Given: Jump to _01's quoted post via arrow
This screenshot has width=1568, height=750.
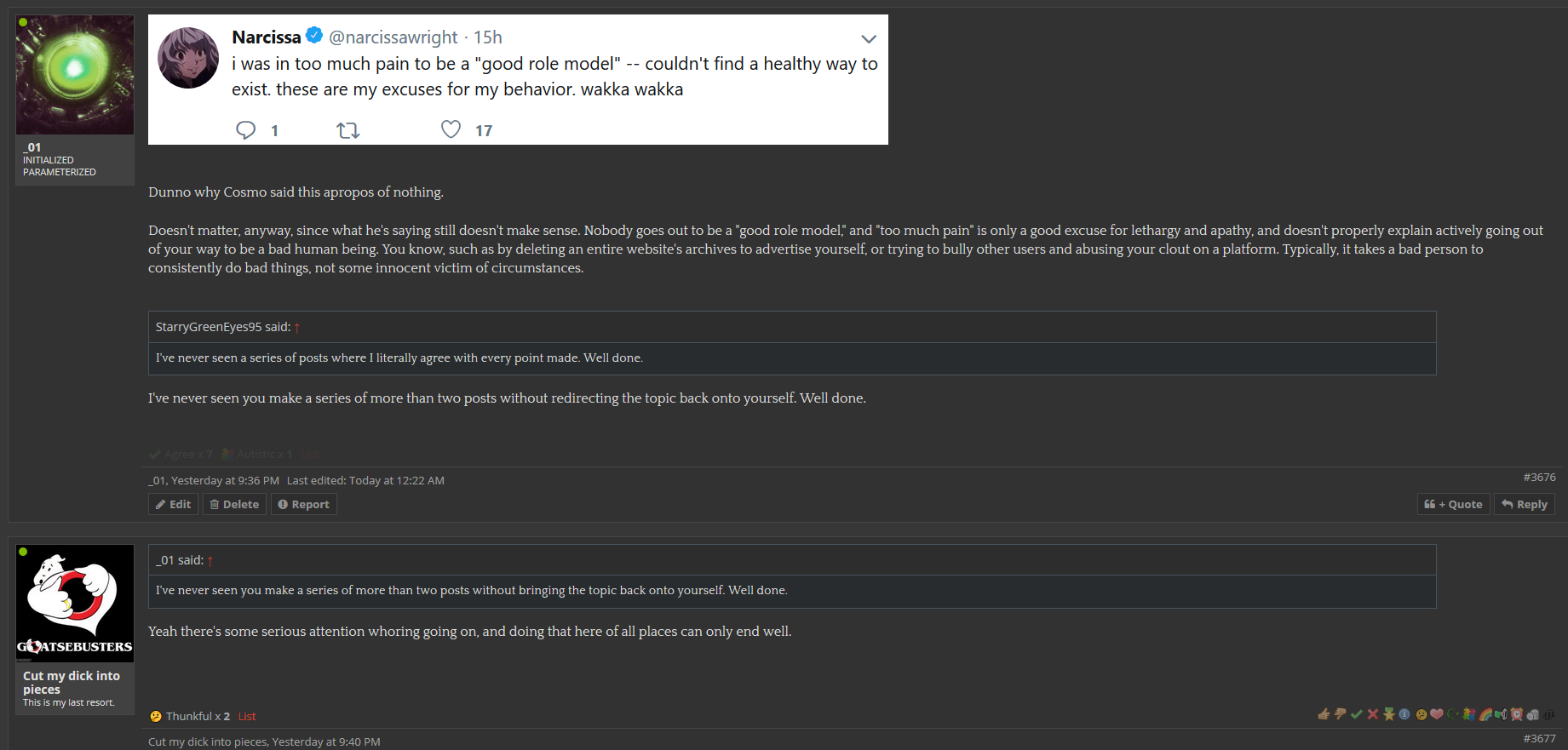Looking at the screenshot, I should coord(210,561).
